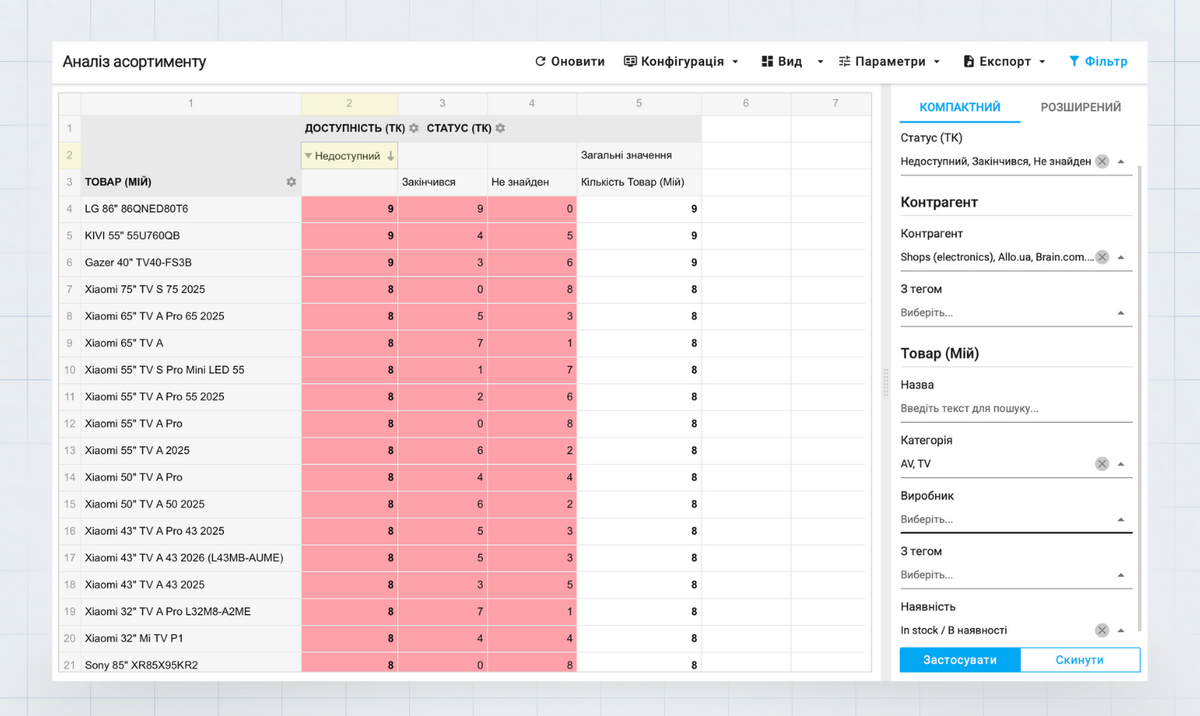The width and height of the screenshot is (1200, 716).
Task: Toggle the Фільтр panel
Action: point(1097,61)
